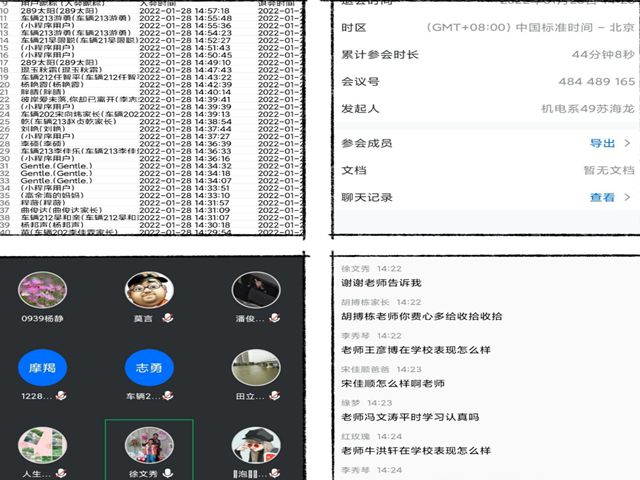
Task: Click the mic icon under the 志勇 avatar
Action: click(x=169, y=397)
